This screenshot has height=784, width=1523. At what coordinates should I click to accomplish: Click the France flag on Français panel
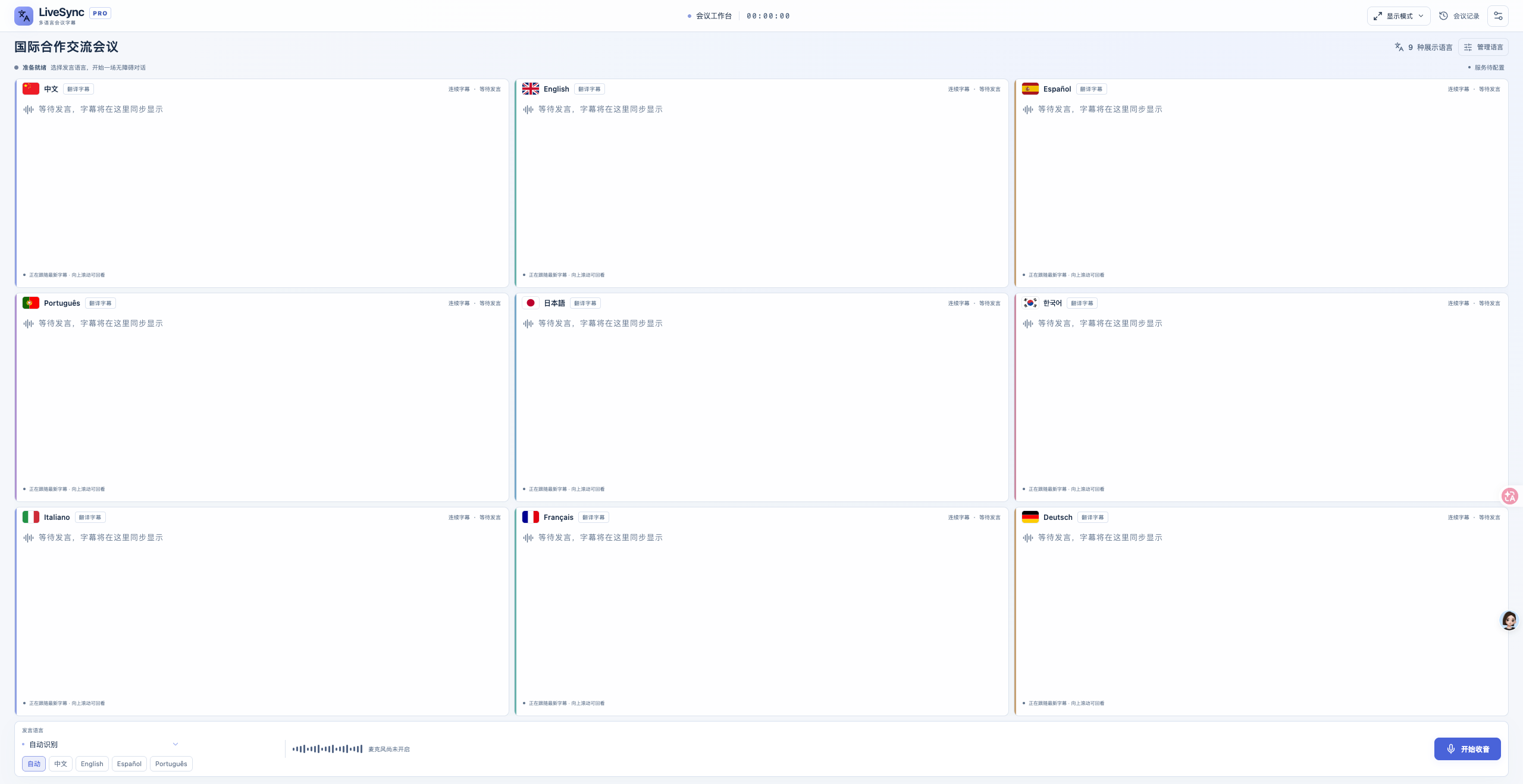point(531,517)
